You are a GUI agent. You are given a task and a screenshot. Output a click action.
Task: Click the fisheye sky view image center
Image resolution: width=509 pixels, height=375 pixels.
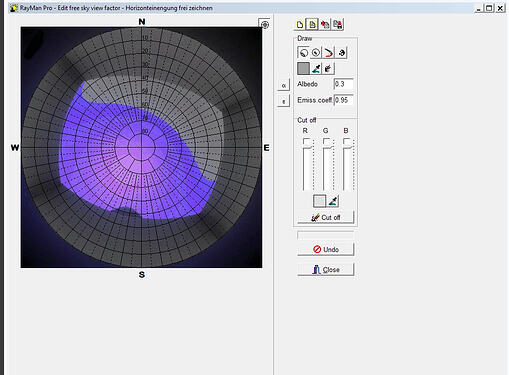[x=141, y=147]
